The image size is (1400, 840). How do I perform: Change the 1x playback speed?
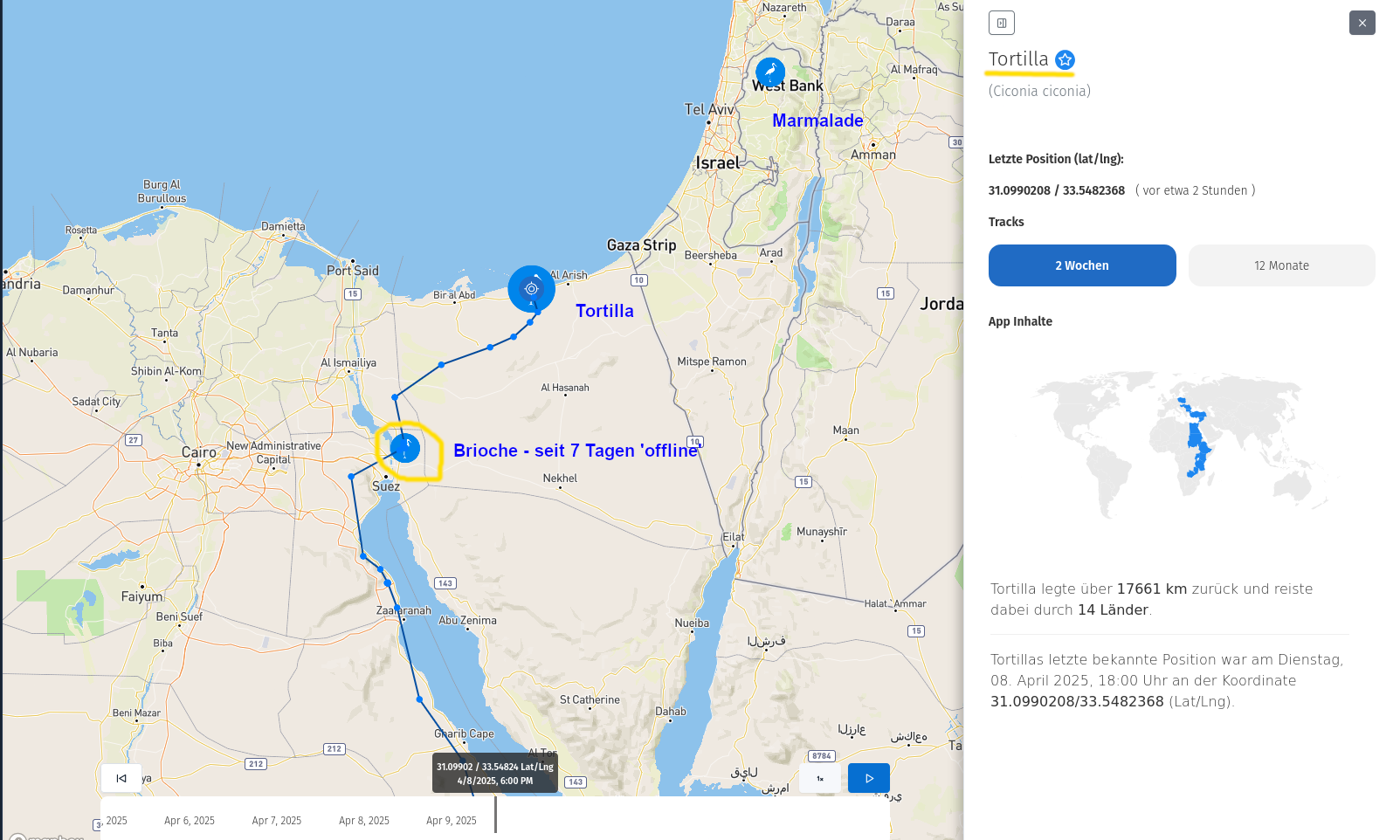pyautogui.click(x=820, y=778)
